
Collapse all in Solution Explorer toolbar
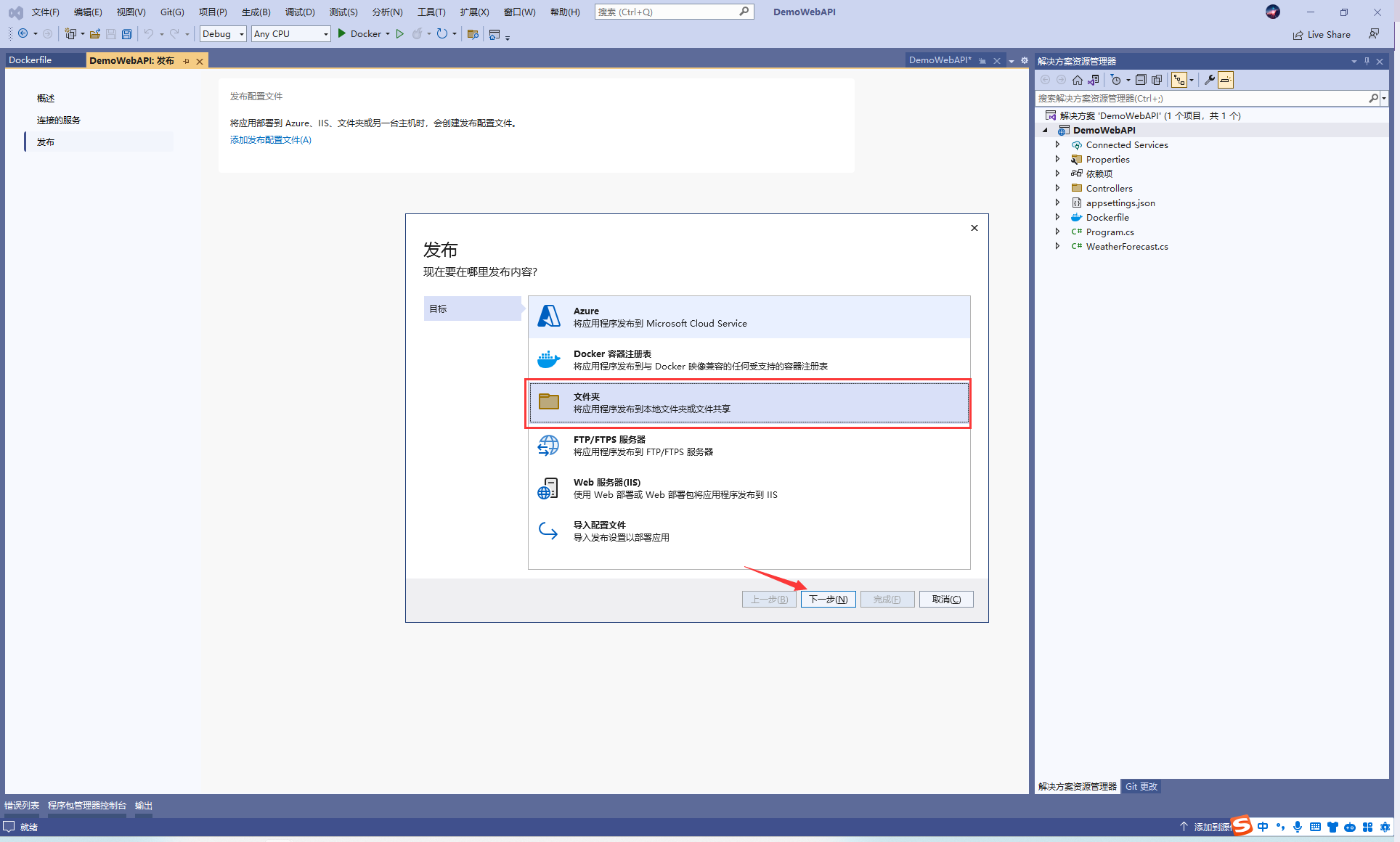1141,80
